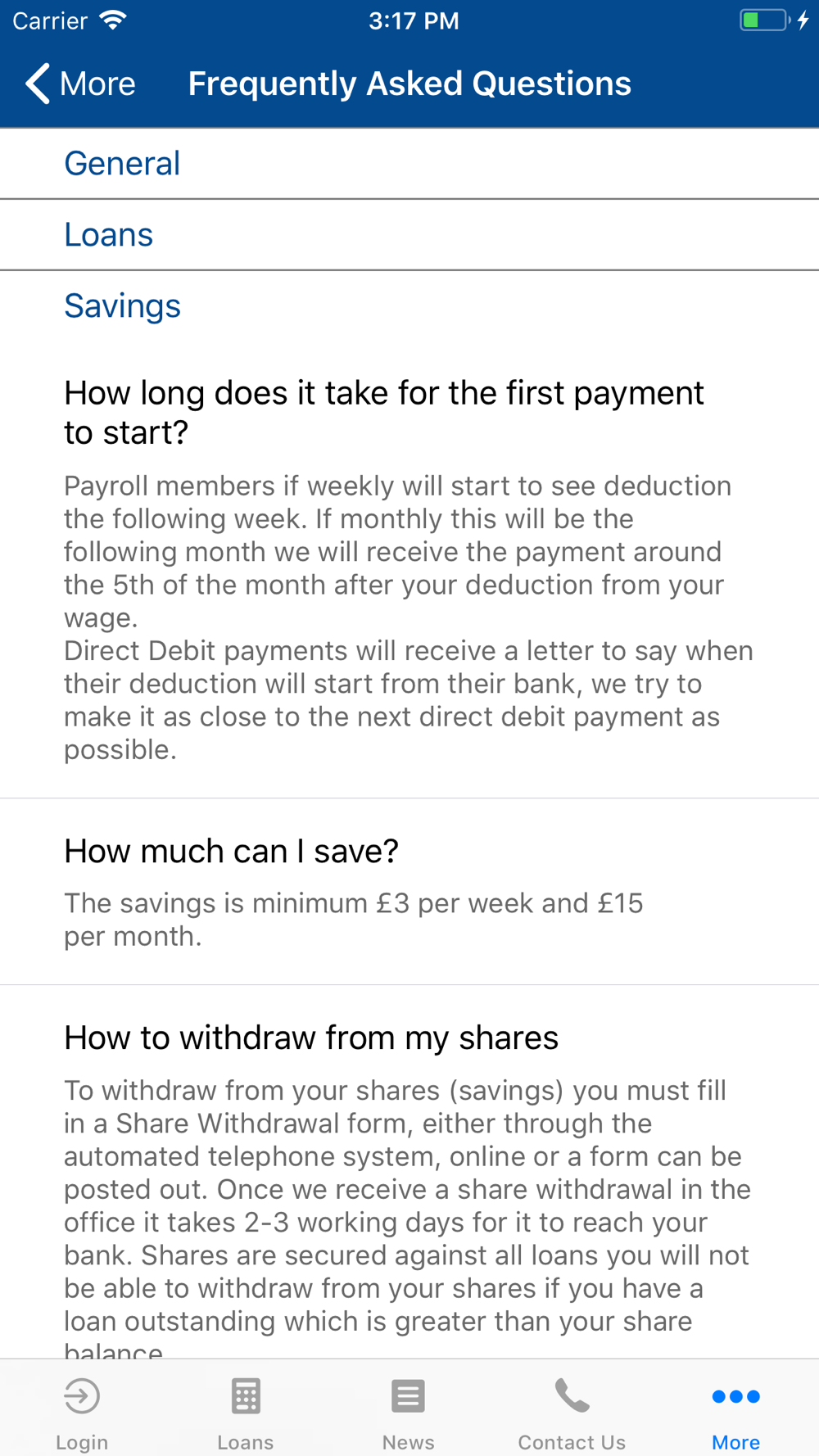Tap the first payment question heading
819x1456 pixels.
384,413
